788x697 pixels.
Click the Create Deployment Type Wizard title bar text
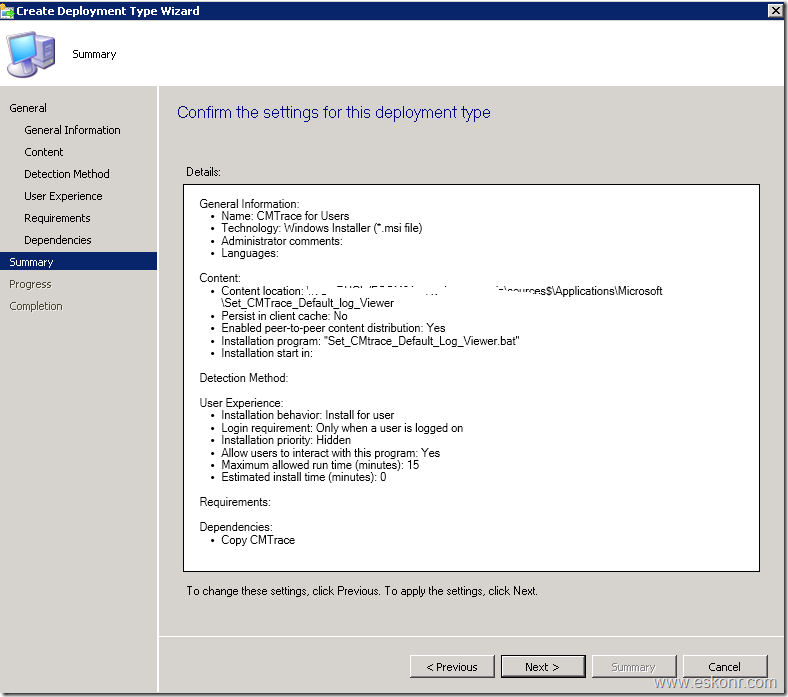[x=108, y=11]
